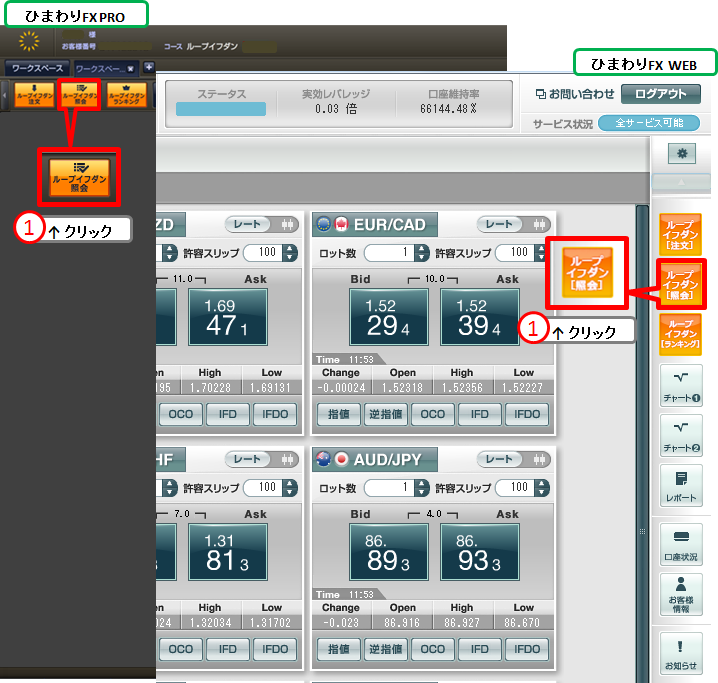Click the vertical scrollbar of rate panels

[642, 444]
